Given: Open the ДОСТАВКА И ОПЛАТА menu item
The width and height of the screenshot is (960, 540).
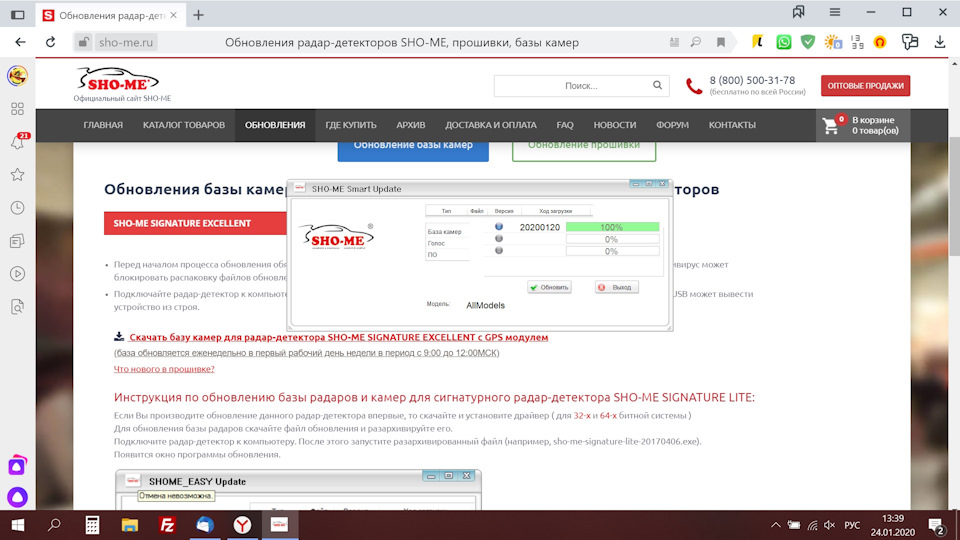Looking at the screenshot, I should [490, 125].
